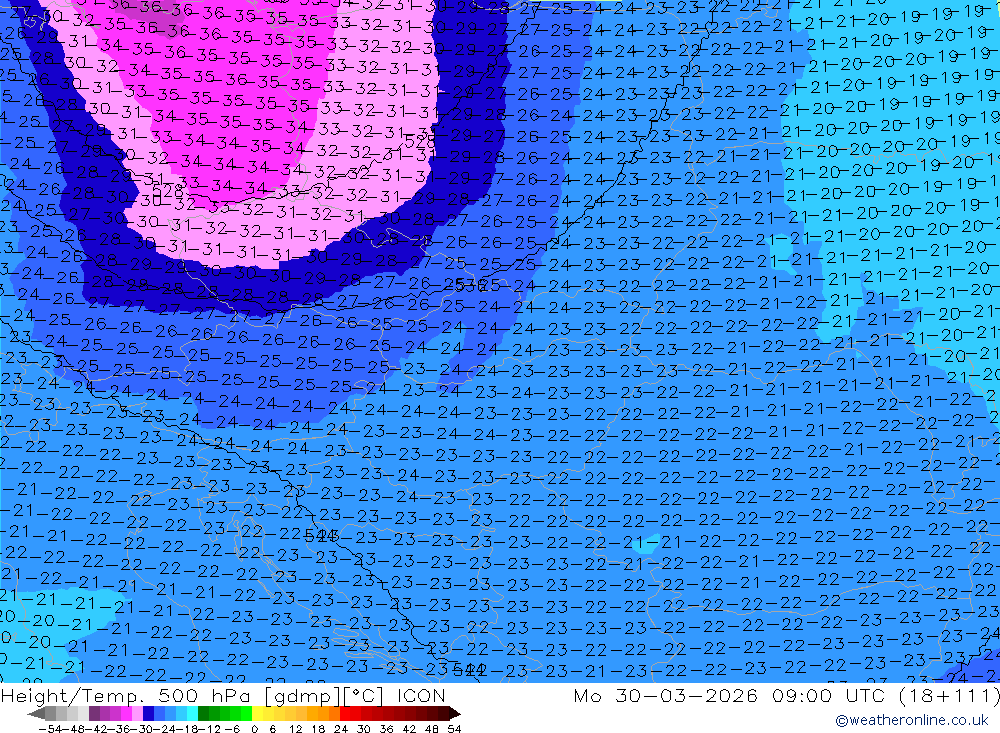Click the dark green swatch in the legend
This screenshot has width=1000, height=733.
tap(203, 713)
